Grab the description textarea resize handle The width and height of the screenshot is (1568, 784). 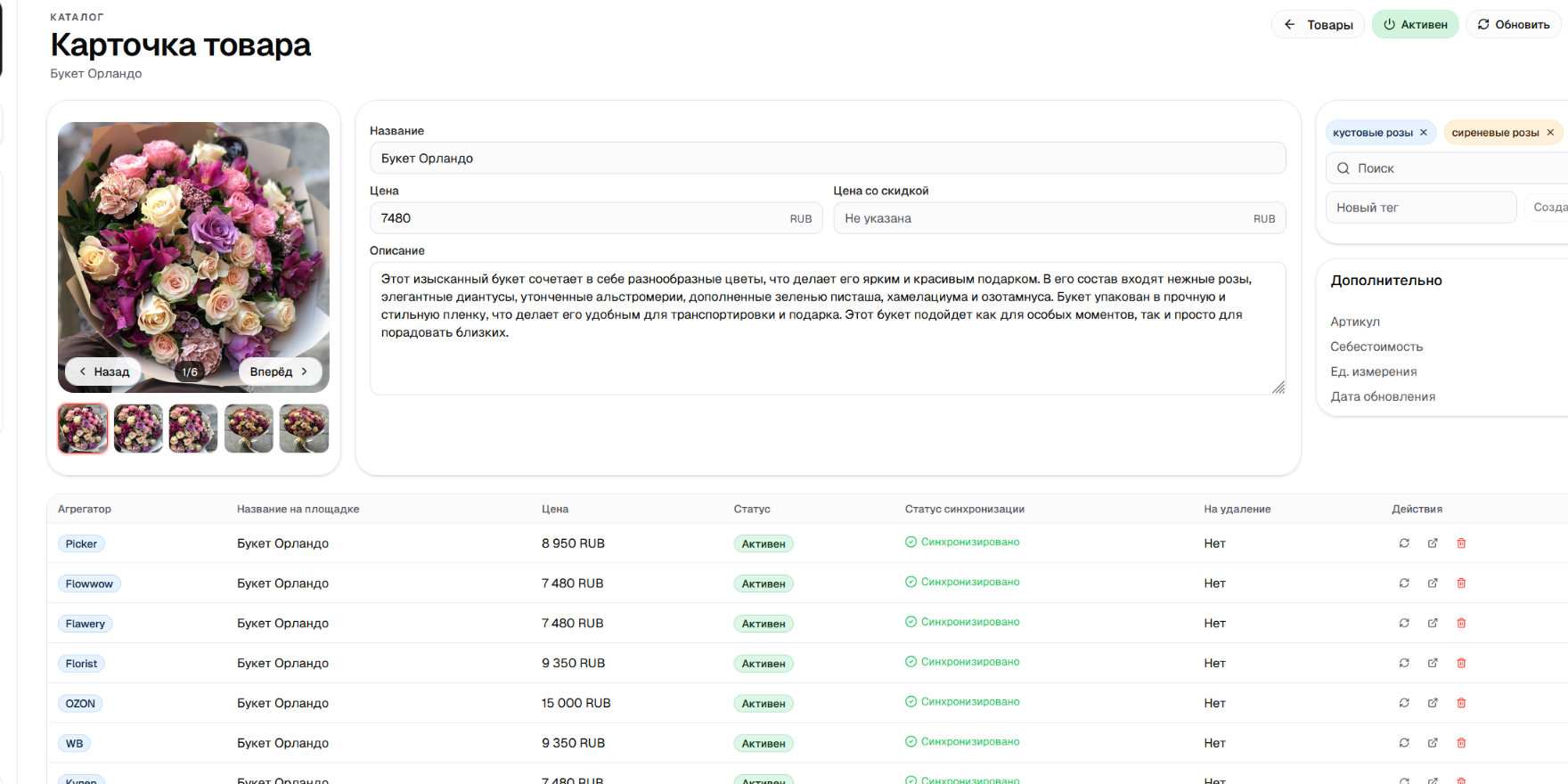click(1278, 388)
